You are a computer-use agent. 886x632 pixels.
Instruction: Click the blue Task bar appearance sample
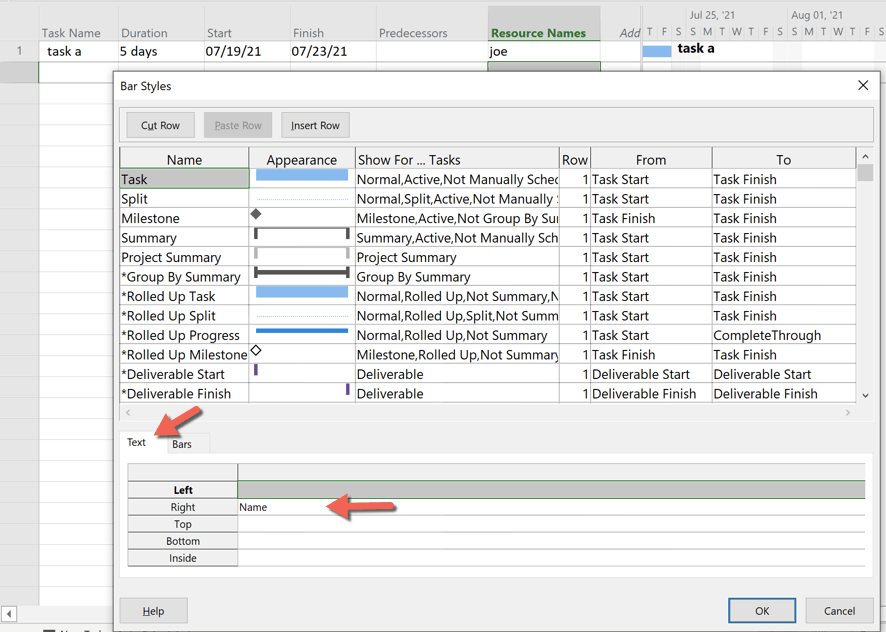[x=300, y=179]
